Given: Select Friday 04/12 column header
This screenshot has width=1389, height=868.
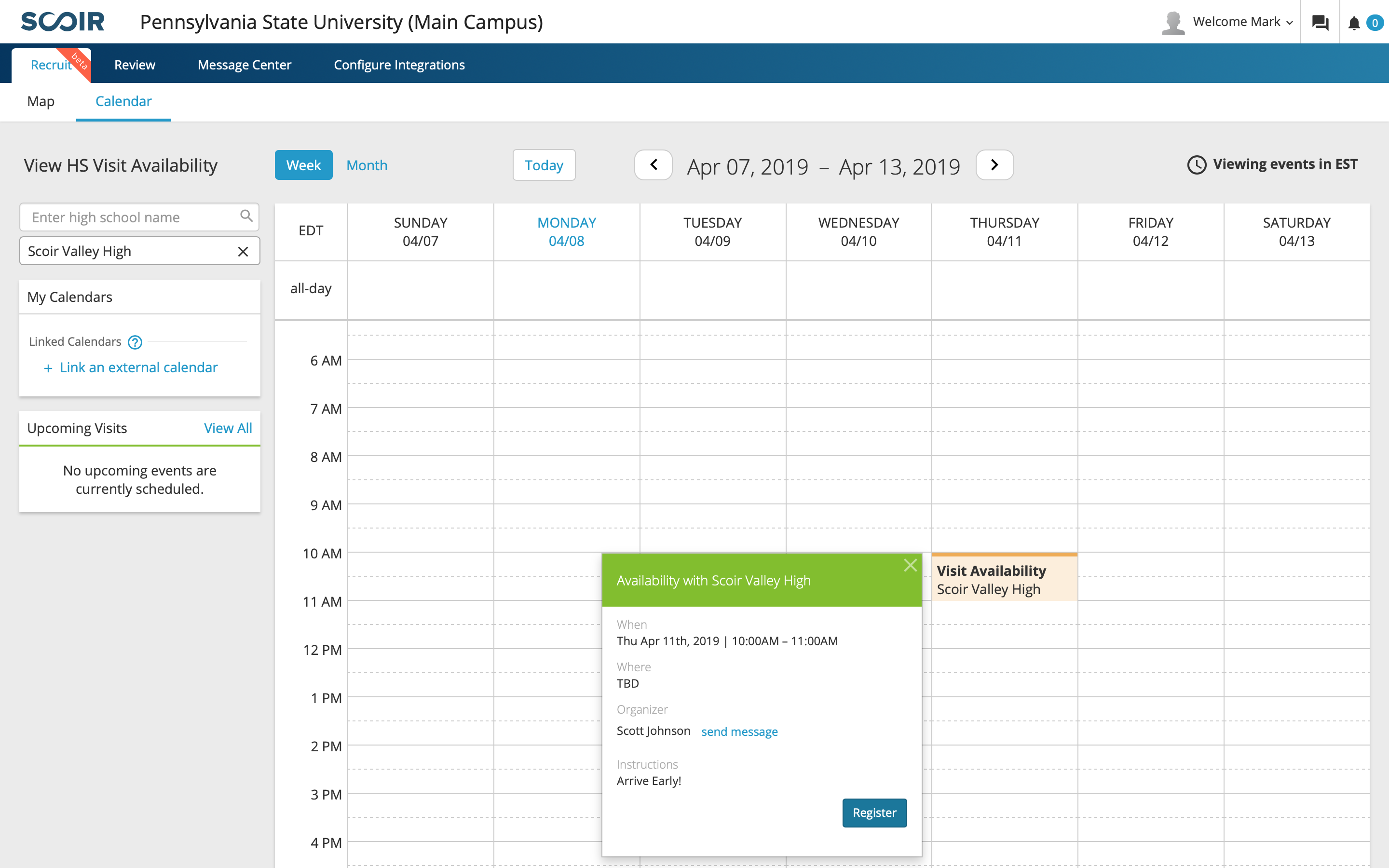Looking at the screenshot, I should point(1150,232).
